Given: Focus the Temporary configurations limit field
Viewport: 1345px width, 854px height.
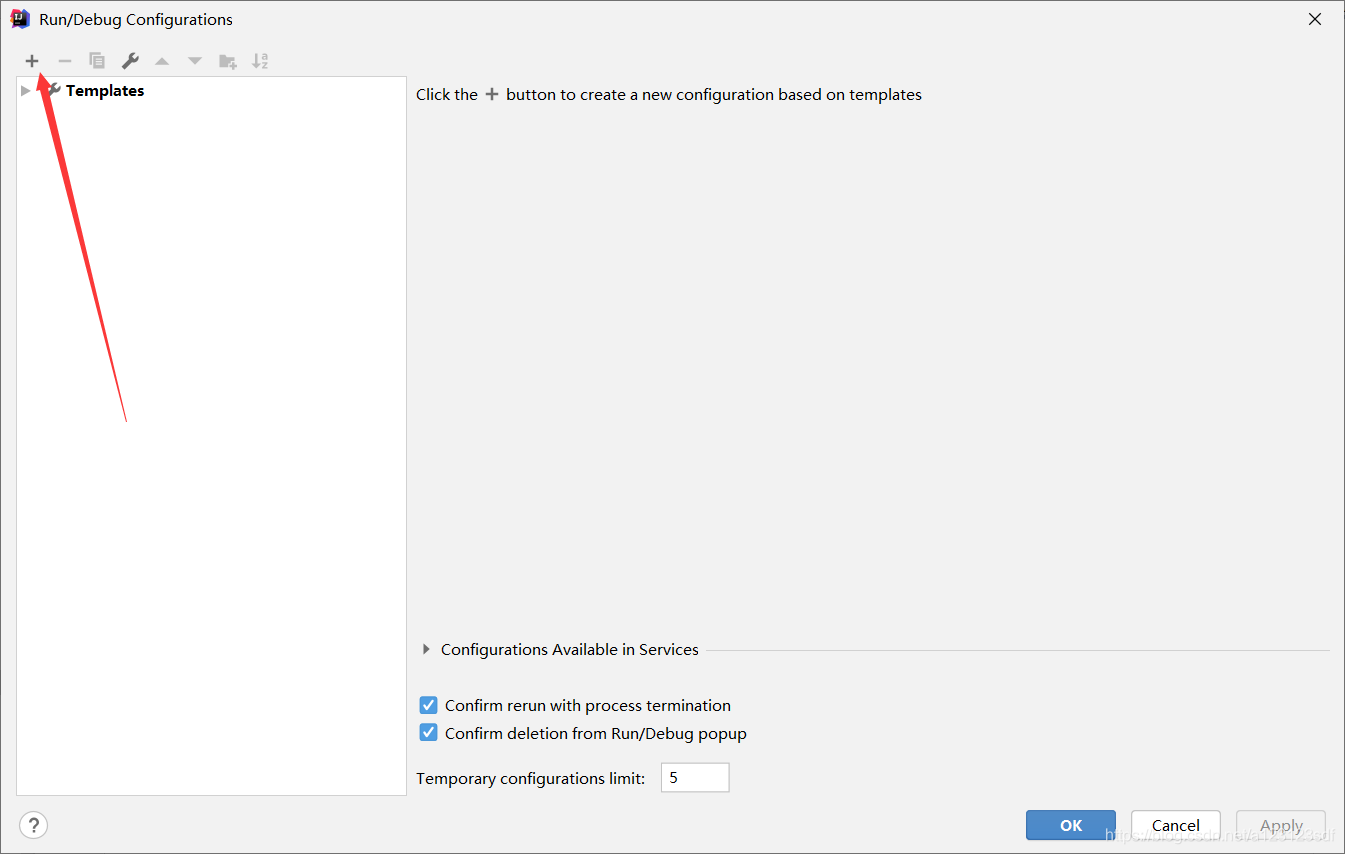Looking at the screenshot, I should pos(695,778).
